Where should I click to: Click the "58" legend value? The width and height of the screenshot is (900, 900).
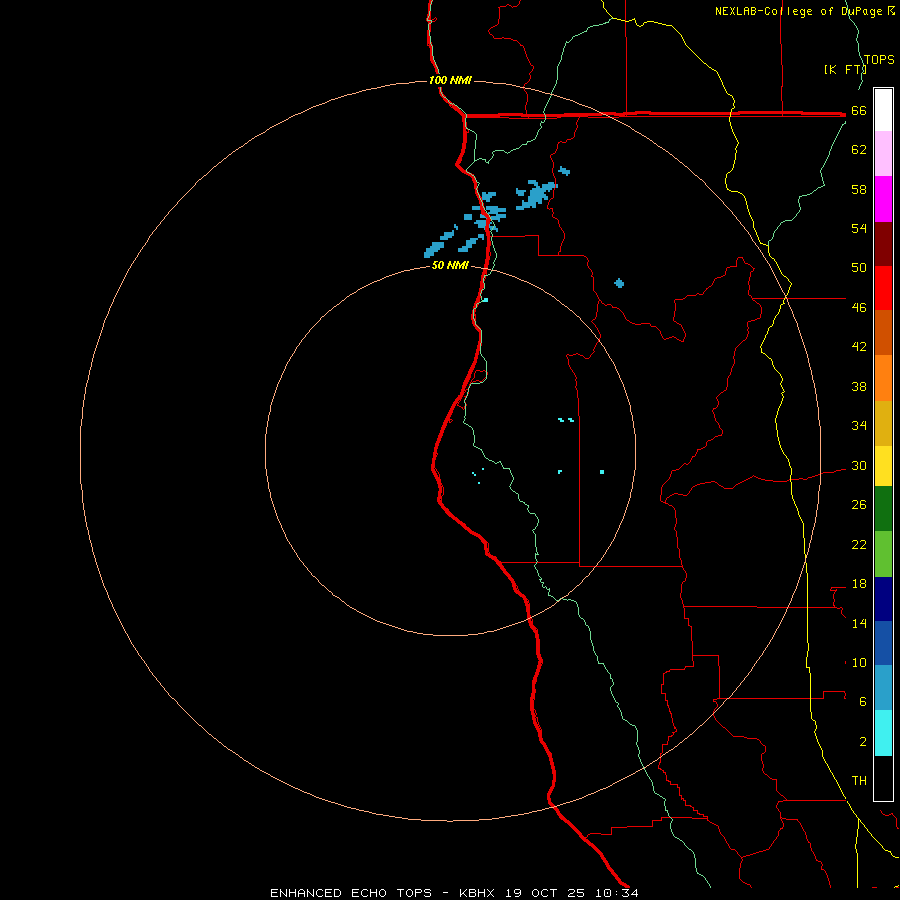pos(859,189)
